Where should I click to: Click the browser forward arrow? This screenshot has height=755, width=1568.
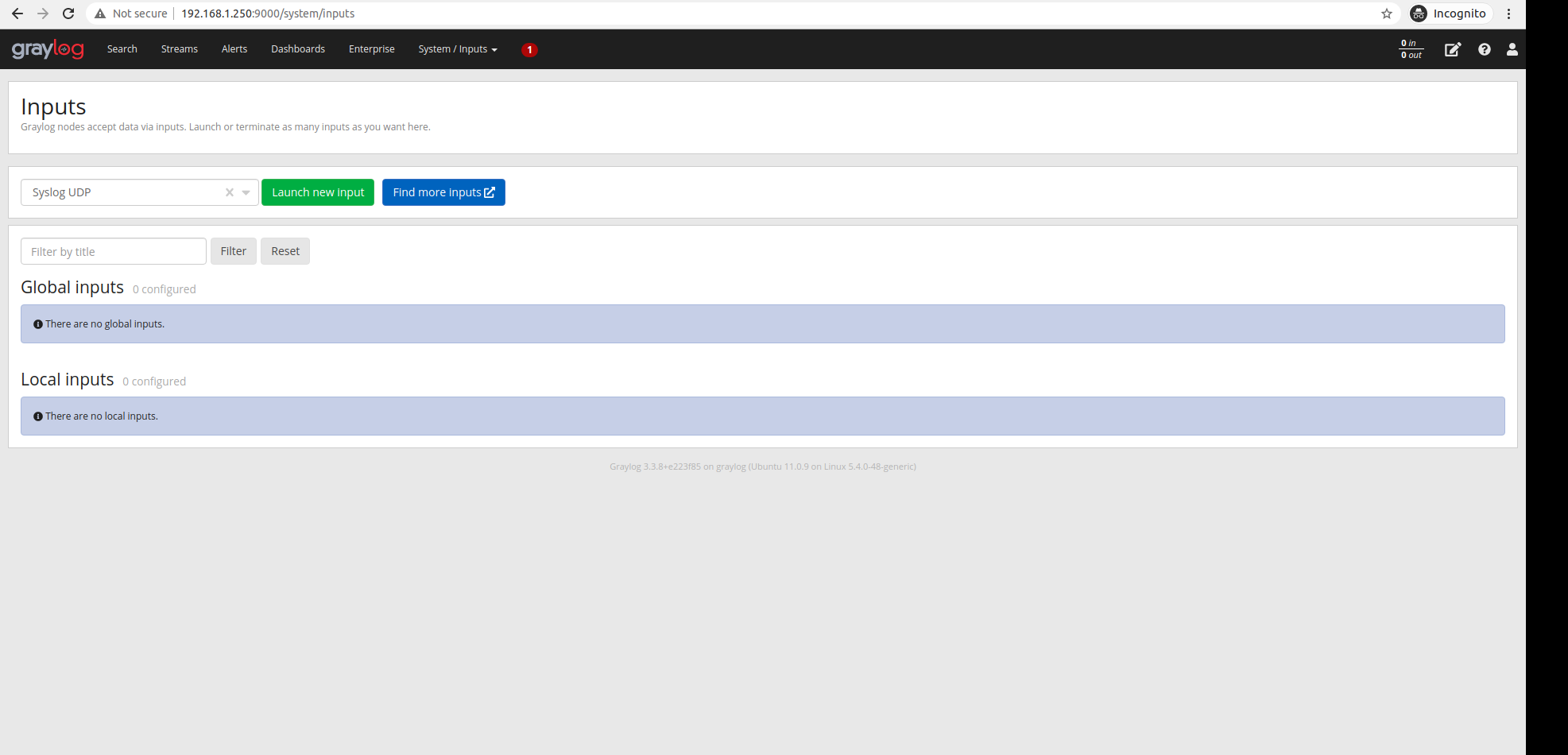(43, 14)
